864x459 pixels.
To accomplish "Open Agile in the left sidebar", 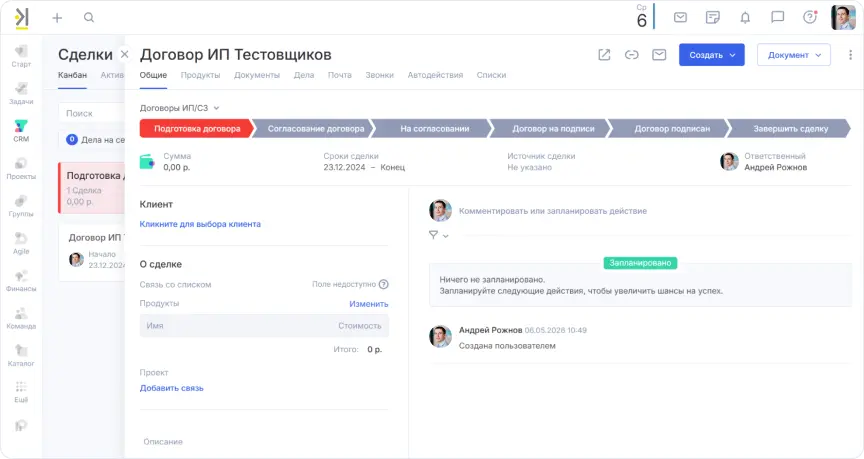I will point(21,244).
